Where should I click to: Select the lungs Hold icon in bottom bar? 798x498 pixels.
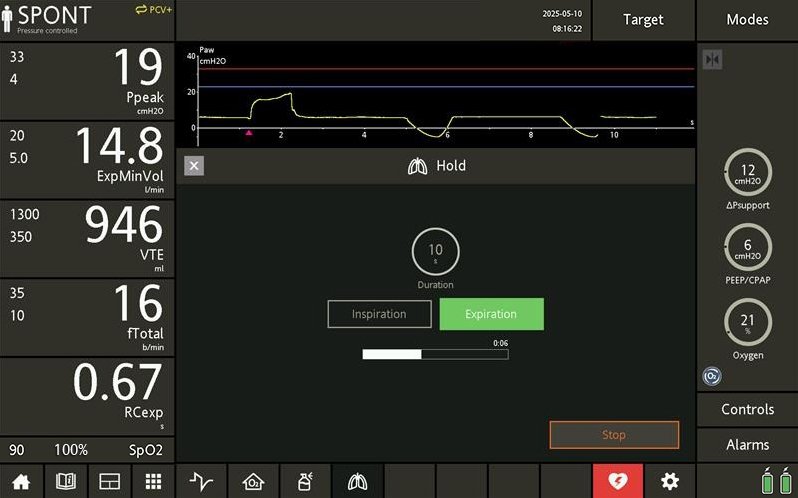(x=357, y=481)
